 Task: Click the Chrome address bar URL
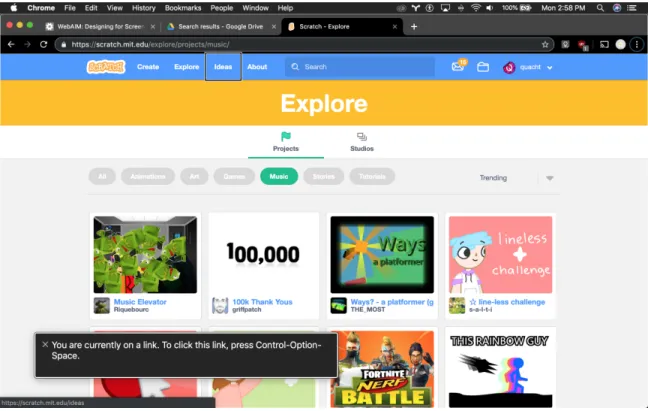point(150,45)
